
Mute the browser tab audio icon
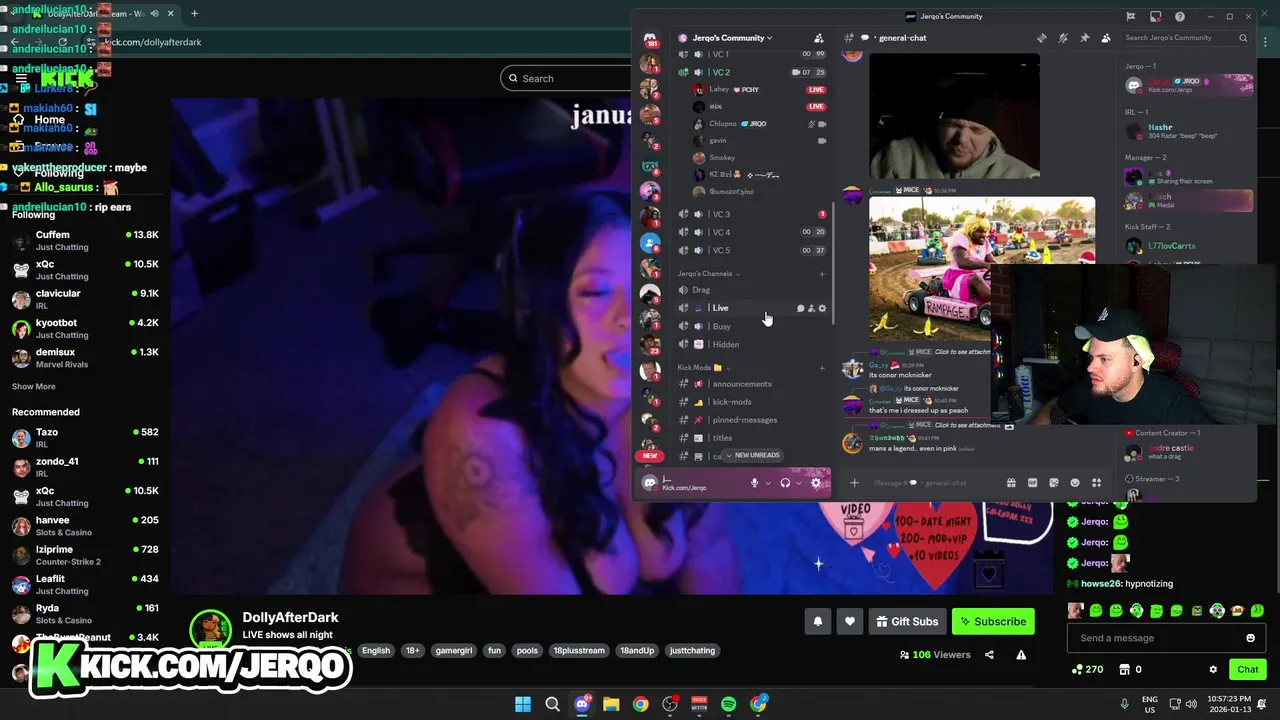154,14
